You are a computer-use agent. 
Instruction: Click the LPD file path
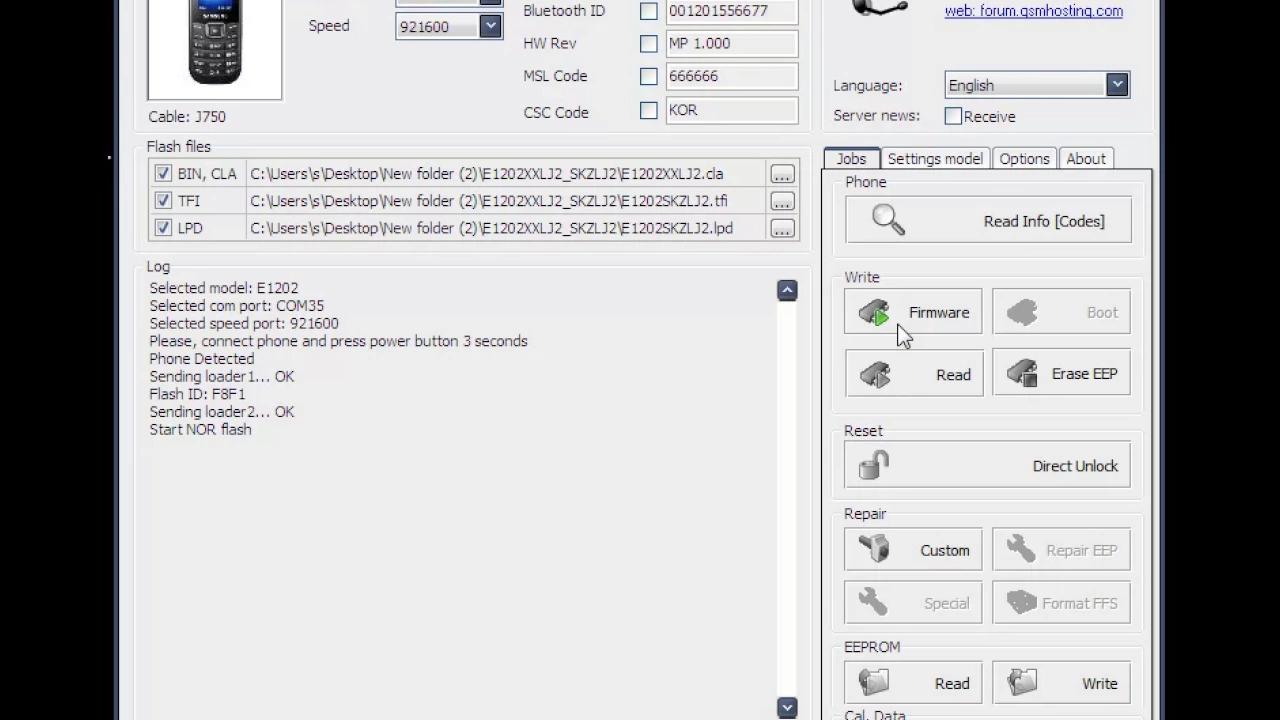(491, 228)
